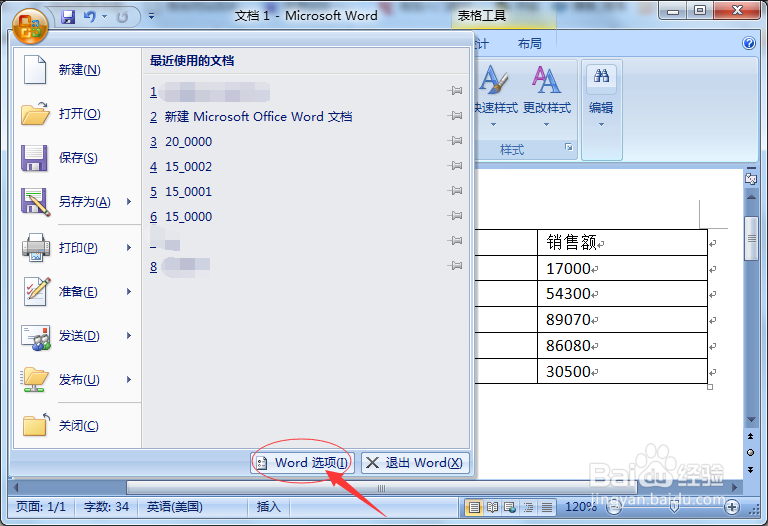Click the 销售额 table header cell
Viewport: 768px width, 526px height.
[622, 242]
